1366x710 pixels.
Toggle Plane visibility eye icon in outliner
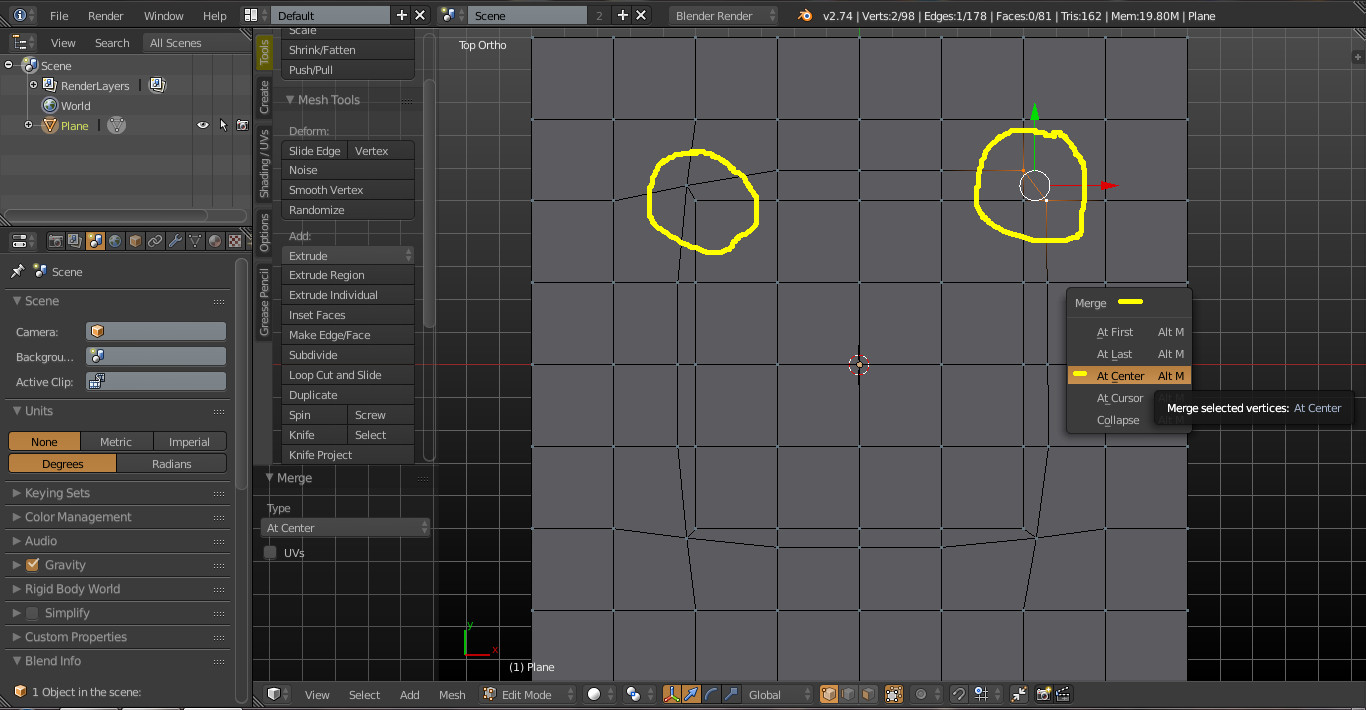[x=203, y=125]
